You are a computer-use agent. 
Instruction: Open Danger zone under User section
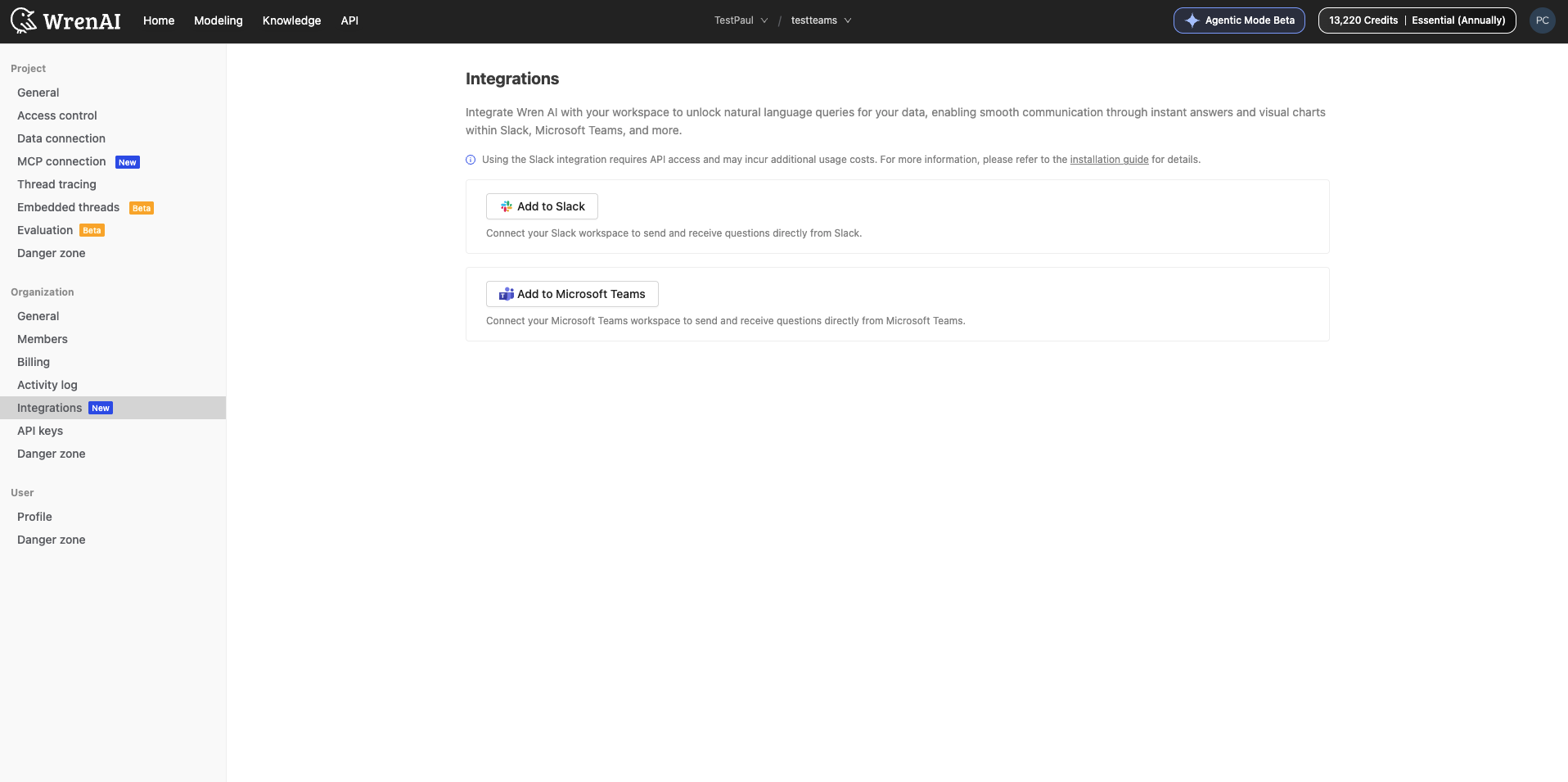pyautogui.click(x=113, y=540)
